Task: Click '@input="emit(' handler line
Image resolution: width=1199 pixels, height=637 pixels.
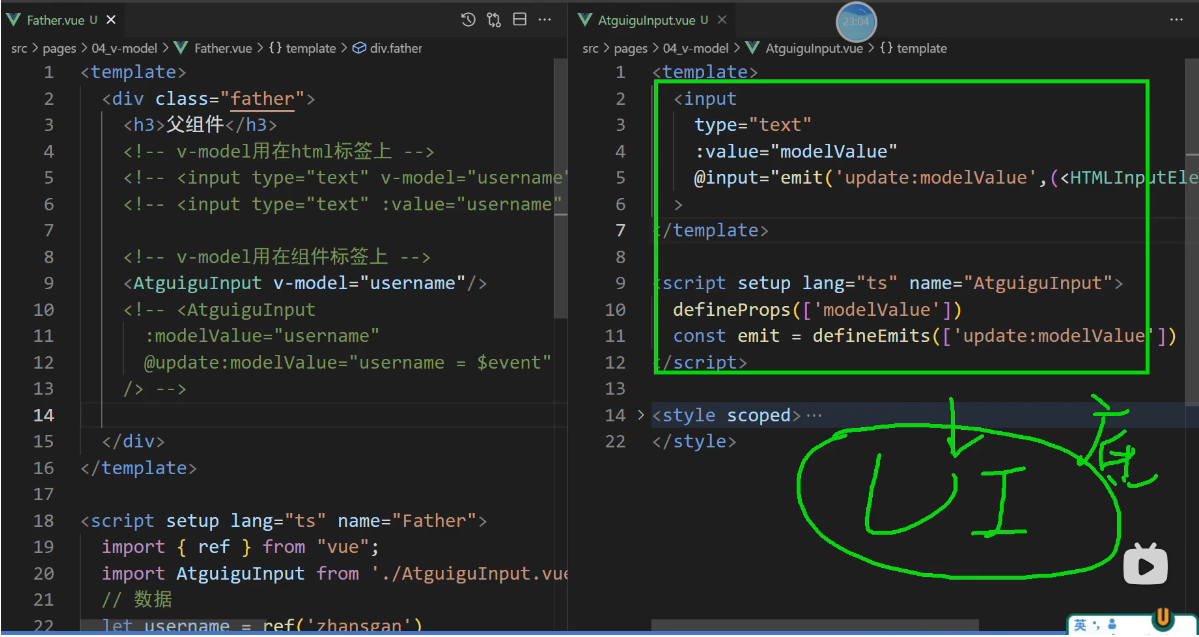Action: click(x=946, y=177)
